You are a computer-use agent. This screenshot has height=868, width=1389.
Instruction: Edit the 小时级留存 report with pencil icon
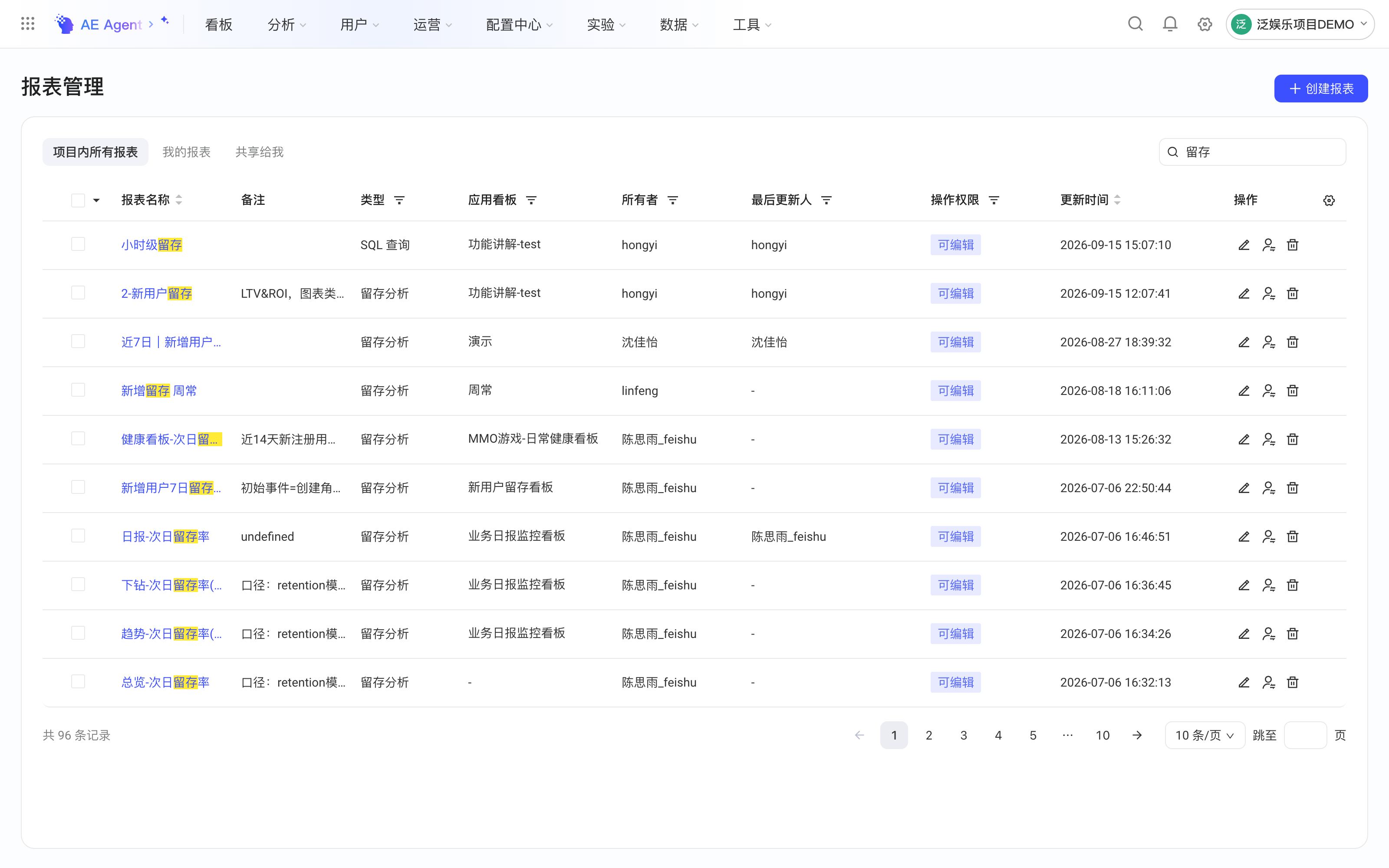click(1244, 245)
